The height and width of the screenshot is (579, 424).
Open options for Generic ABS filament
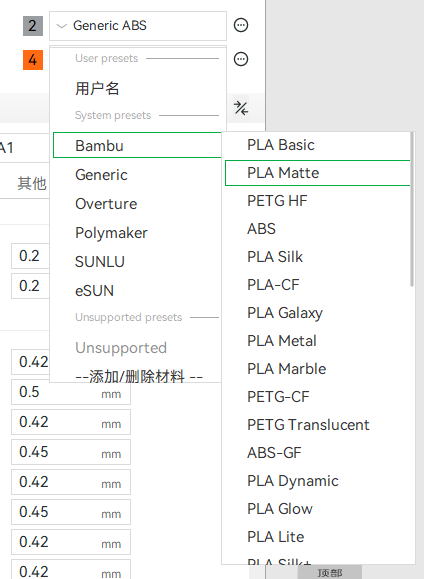(241, 25)
